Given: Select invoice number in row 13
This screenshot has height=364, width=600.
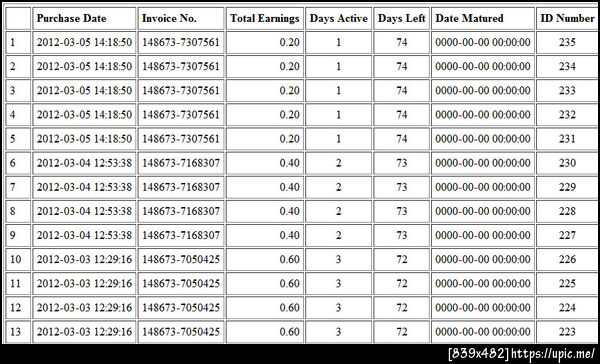Looking at the screenshot, I should pos(181,332).
